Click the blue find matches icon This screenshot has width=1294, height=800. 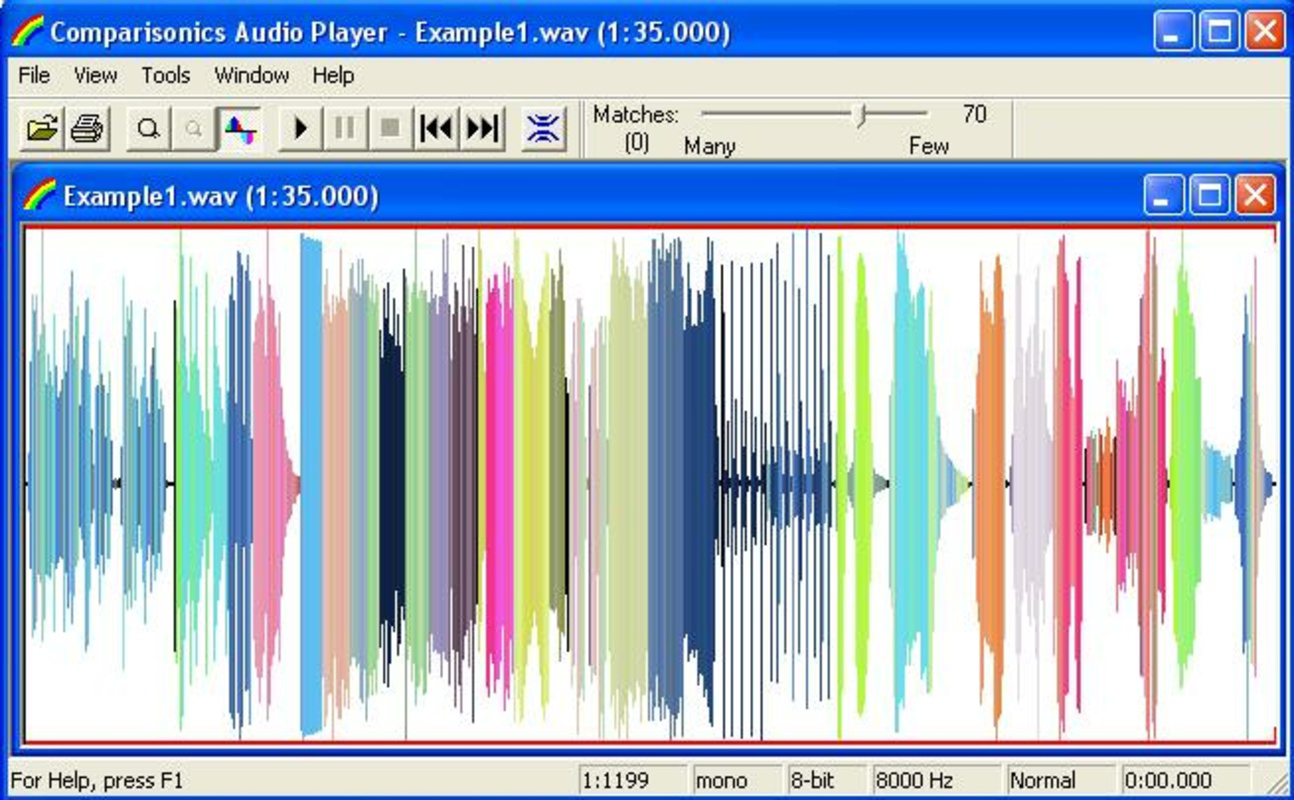[x=543, y=129]
